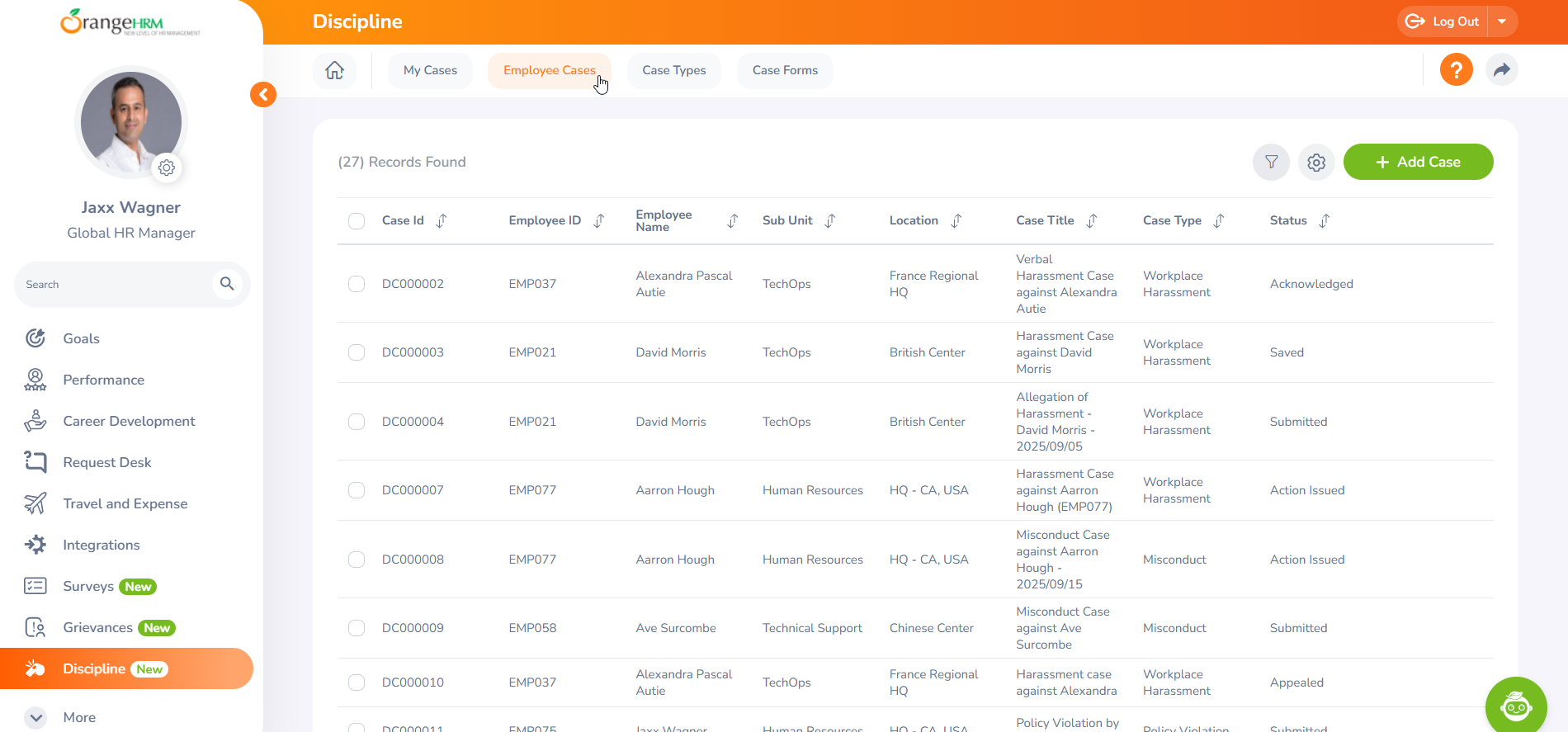Click the share arrow icon
1568x732 pixels.
[x=1501, y=70]
